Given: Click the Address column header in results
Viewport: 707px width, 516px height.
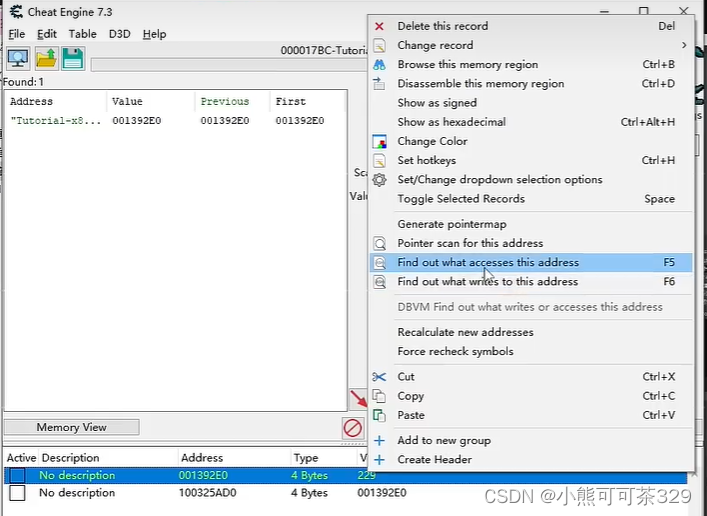Looking at the screenshot, I should click(x=56, y=101).
